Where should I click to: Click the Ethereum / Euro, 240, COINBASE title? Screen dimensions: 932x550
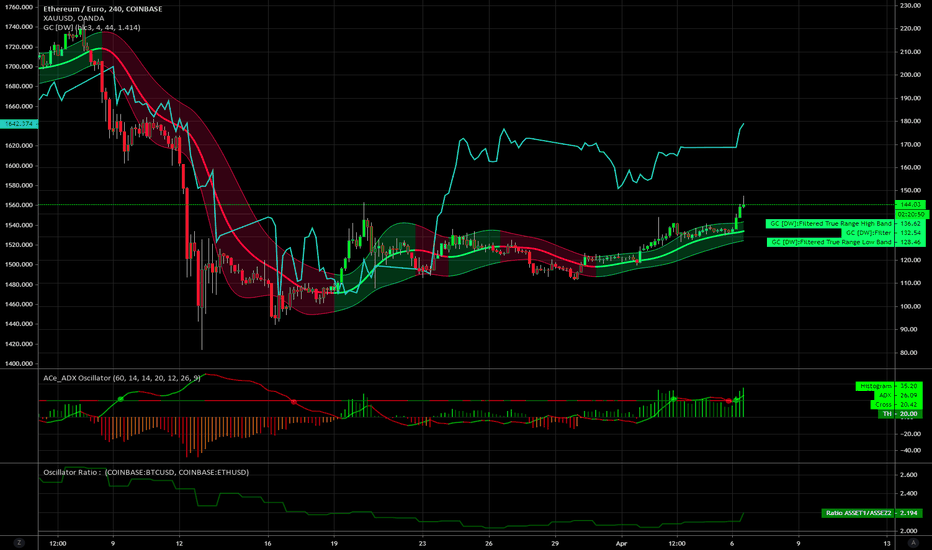click(x=103, y=9)
